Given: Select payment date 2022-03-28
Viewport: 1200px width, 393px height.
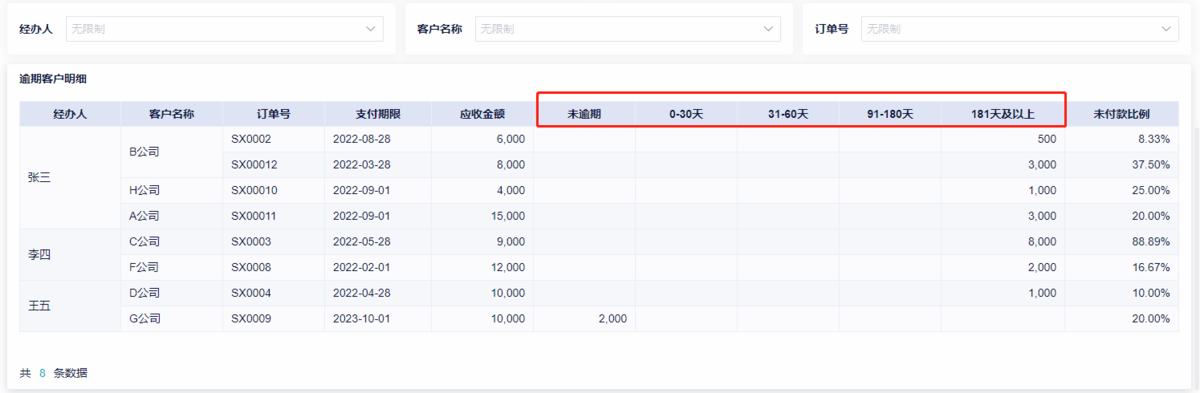Looking at the screenshot, I should click(361, 164).
